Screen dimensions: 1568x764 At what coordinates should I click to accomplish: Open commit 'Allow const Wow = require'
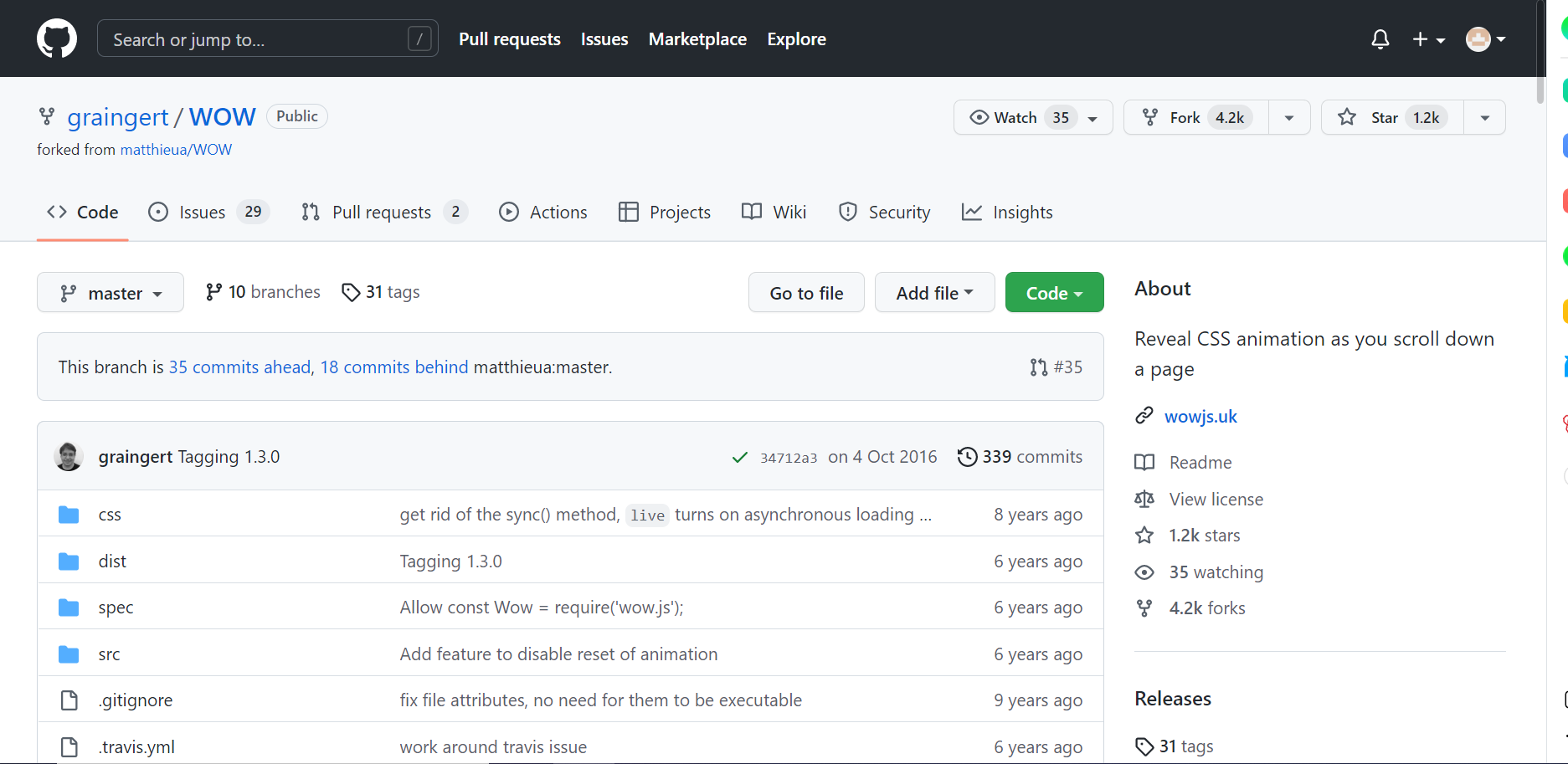[542, 608]
